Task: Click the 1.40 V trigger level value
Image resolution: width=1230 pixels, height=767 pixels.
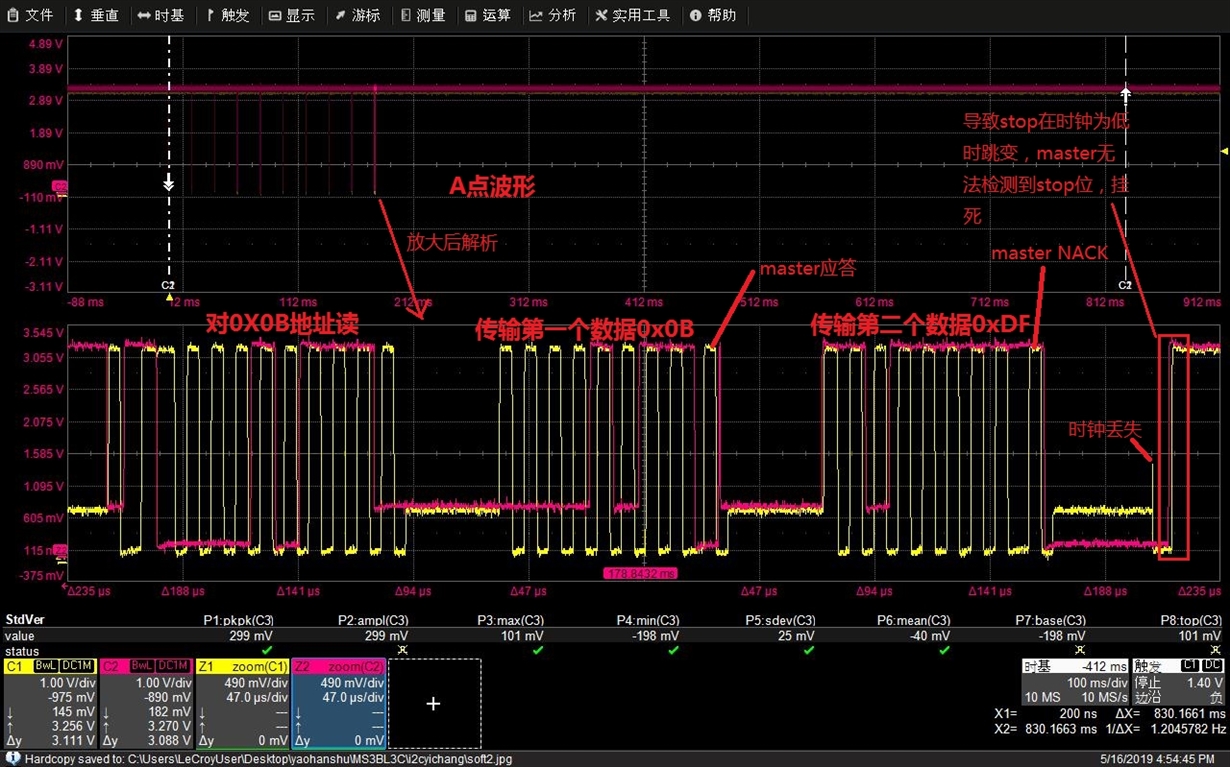Action: tap(1206, 682)
